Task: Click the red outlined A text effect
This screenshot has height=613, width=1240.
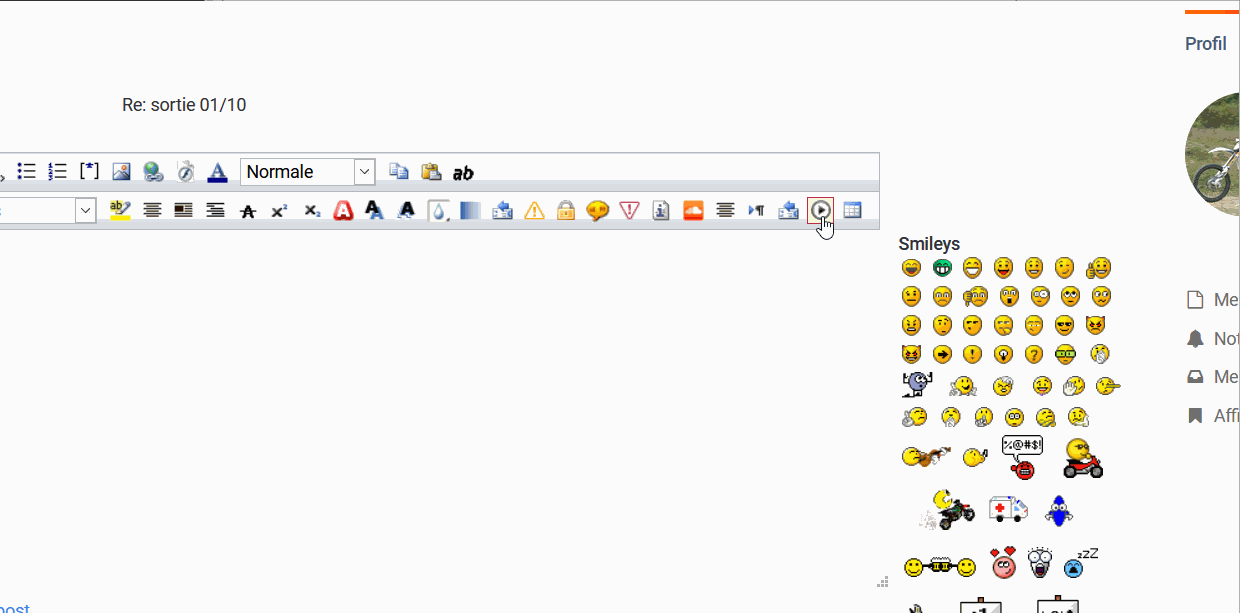Action: click(x=344, y=210)
